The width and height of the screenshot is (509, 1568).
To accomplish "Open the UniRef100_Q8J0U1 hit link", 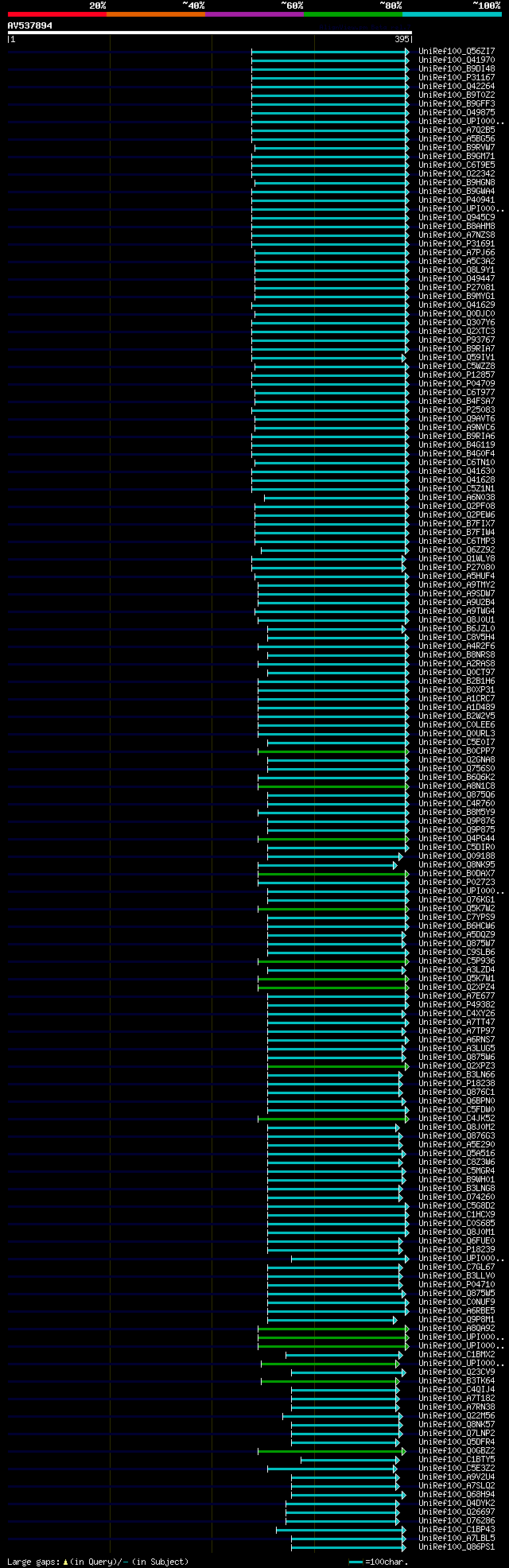I will click(457, 619).
